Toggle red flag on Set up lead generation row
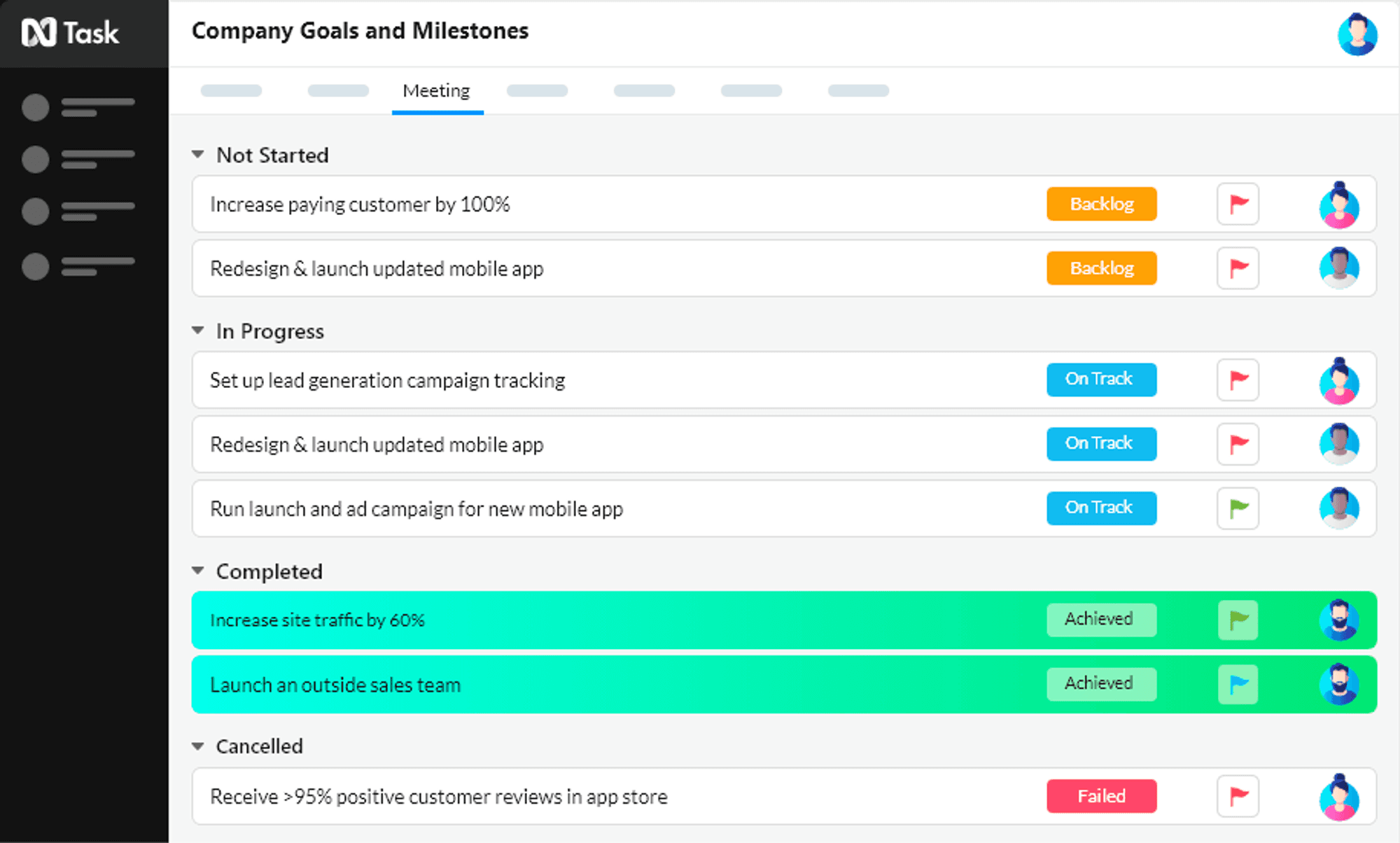This screenshot has width=1400, height=843. 1238,380
